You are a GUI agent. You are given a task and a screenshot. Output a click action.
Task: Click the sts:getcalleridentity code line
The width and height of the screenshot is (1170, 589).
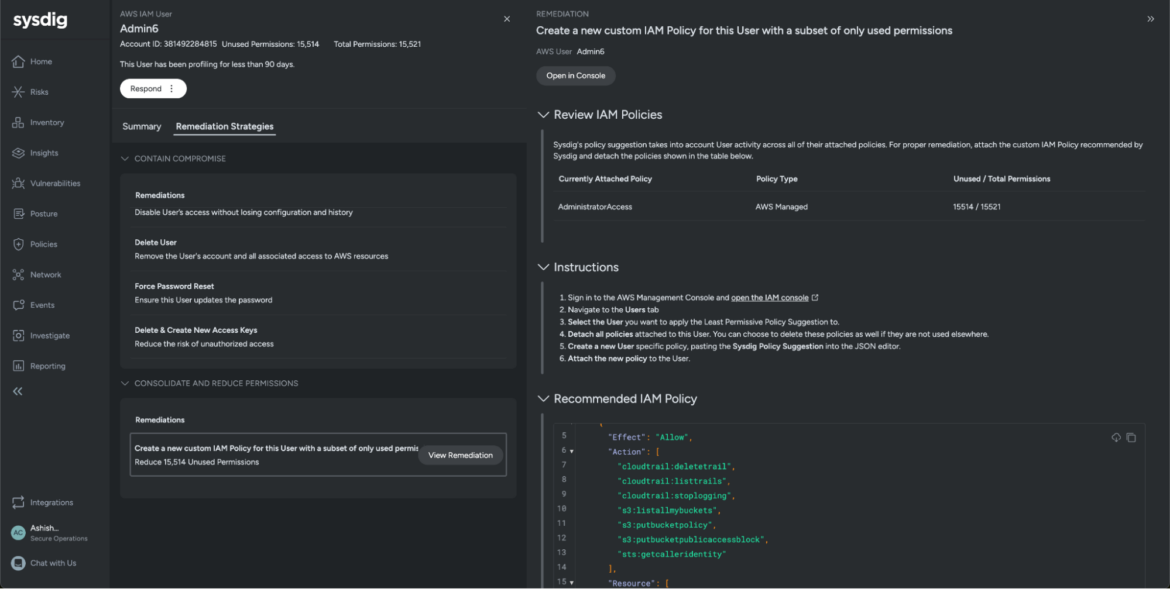coord(672,554)
